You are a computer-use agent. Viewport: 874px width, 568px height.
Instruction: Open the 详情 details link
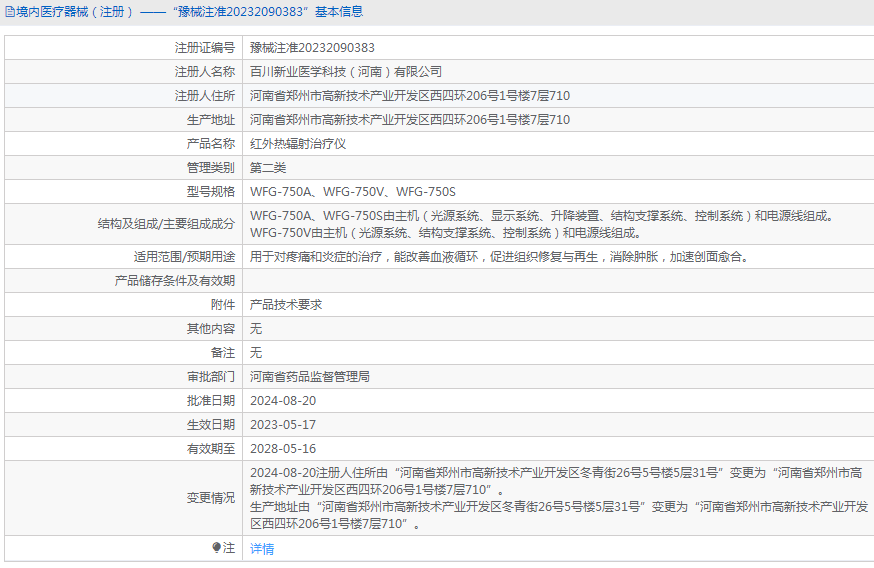point(262,549)
